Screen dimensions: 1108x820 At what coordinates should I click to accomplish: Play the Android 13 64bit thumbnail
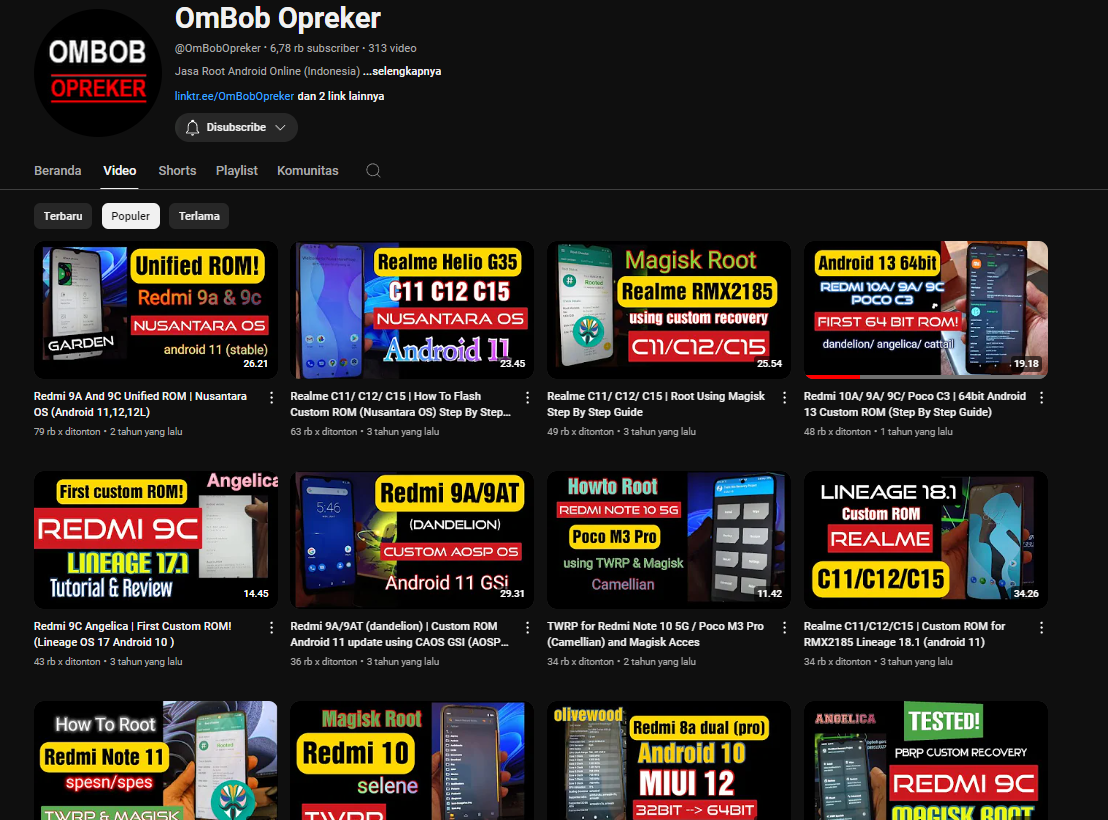pyautogui.click(x=926, y=310)
